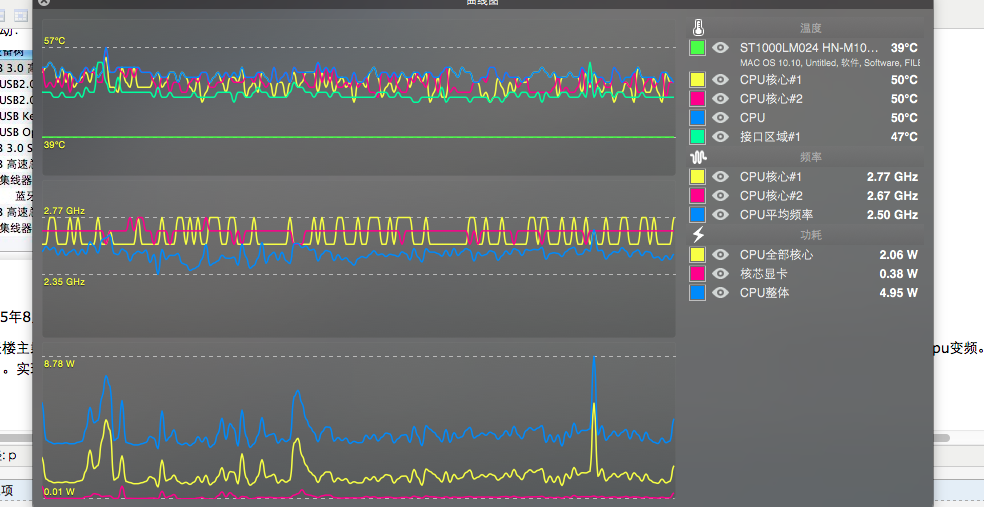Screen dimensions: 984x507
Task: Select the 功耗 section header
Action: pyautogui.click(x=810, y=235)
